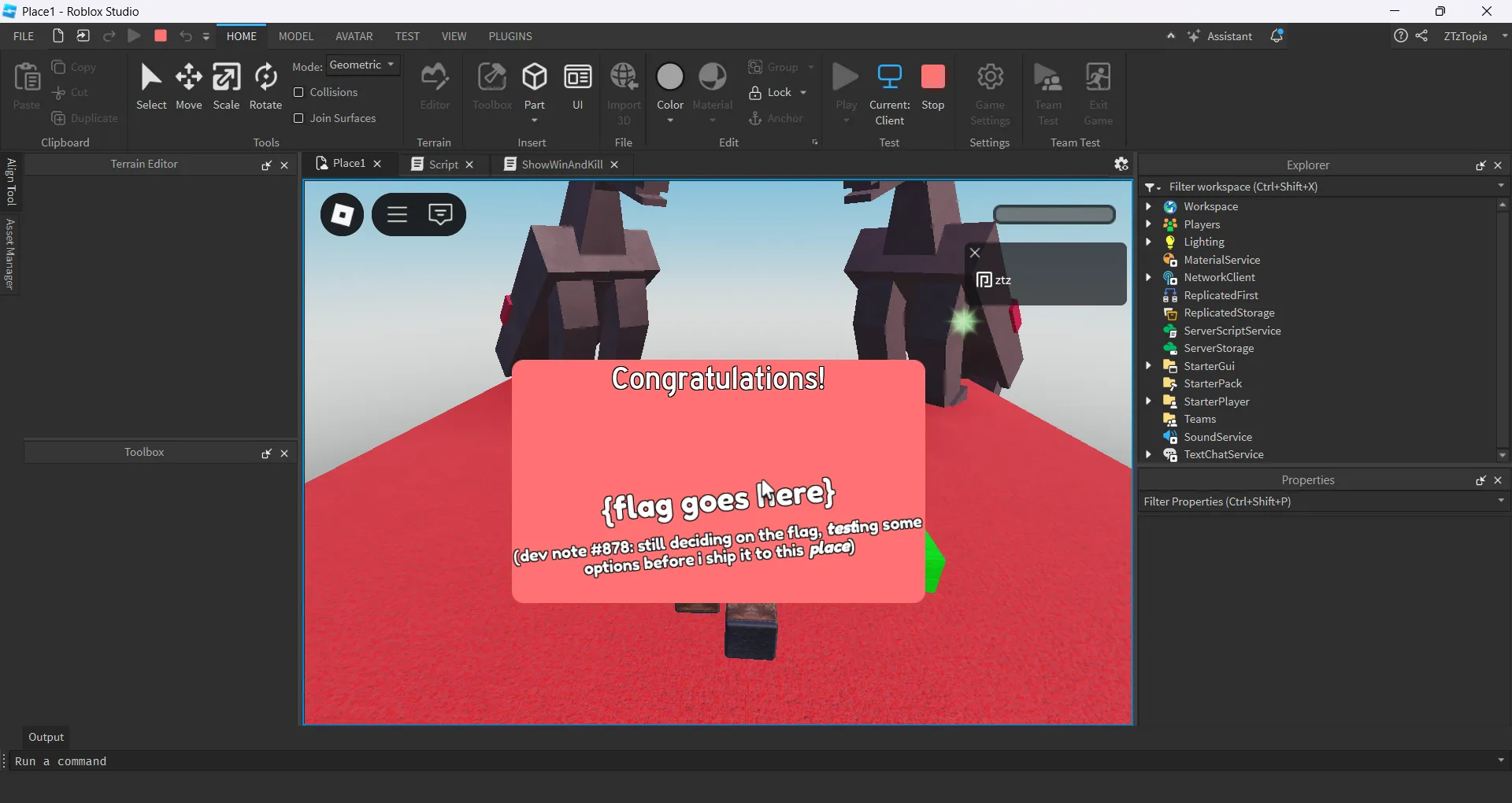
Task: Switch to the PLUGINS ribbon tab
Action: click(510, 36)
